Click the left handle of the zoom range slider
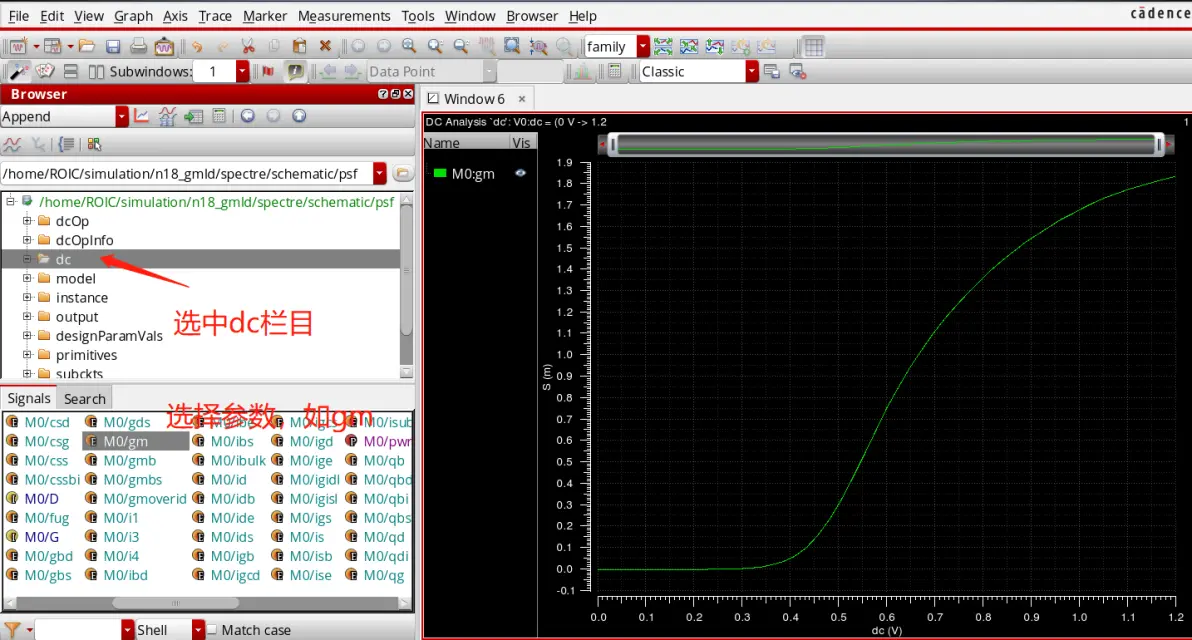 613,144
